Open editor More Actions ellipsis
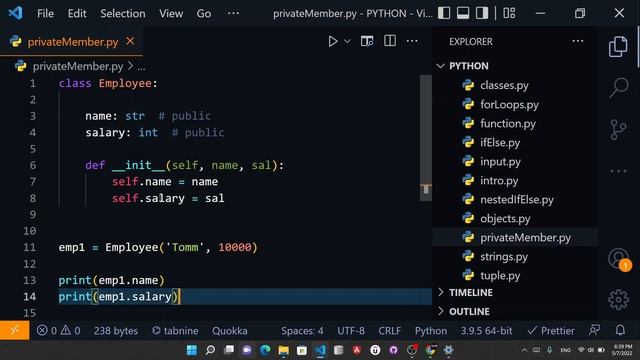 (x=412, y=41)
